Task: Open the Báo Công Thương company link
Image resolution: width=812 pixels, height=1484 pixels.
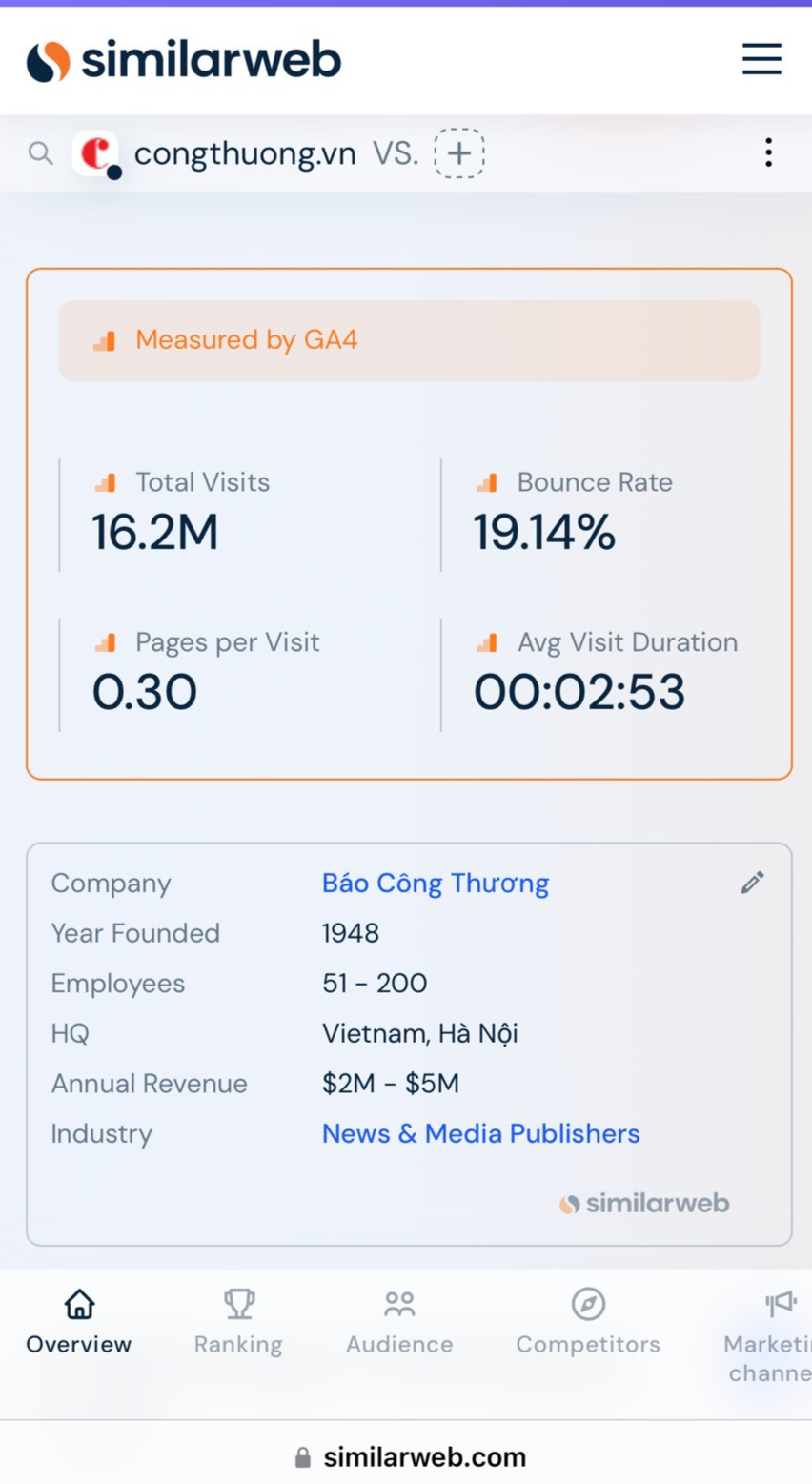Action: point(436,884)
